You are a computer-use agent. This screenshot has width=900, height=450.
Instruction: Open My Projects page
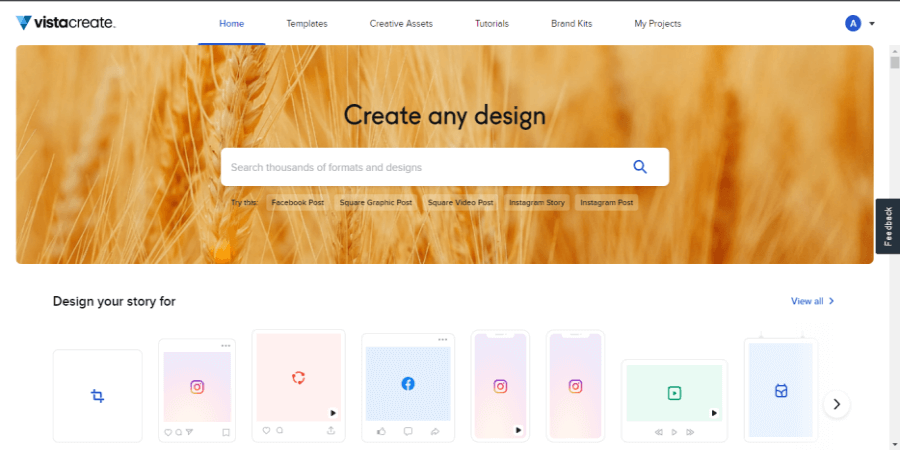658,24
